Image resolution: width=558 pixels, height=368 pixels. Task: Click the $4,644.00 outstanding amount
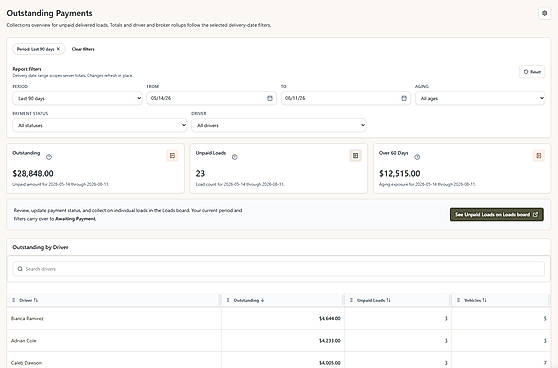(x=330, y=319)
